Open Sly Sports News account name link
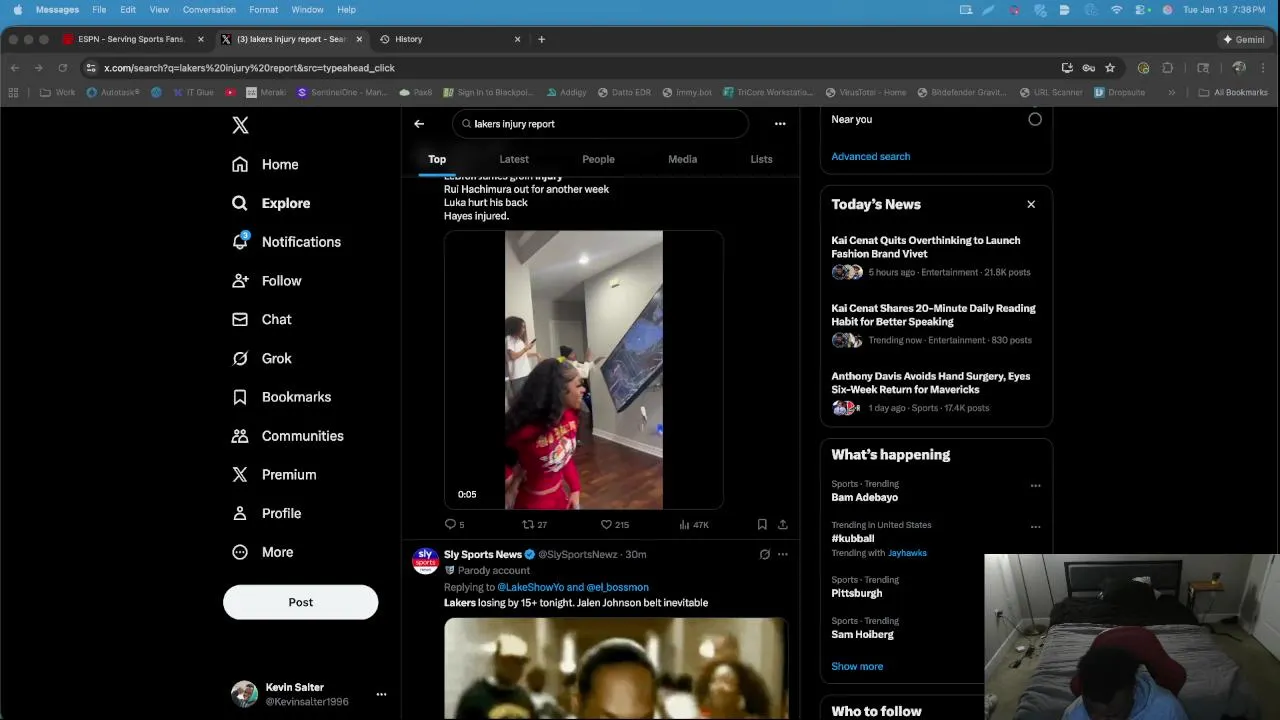This screenshot has height=720, width=1280. pyautogui.click(x=483, y=554)
